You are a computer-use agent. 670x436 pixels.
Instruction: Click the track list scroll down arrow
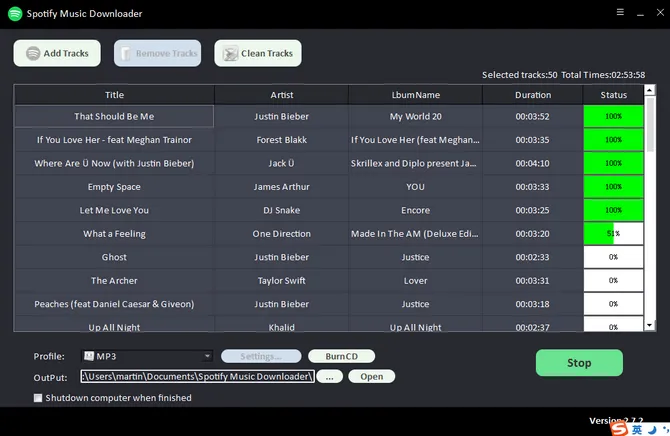[649, 325]
